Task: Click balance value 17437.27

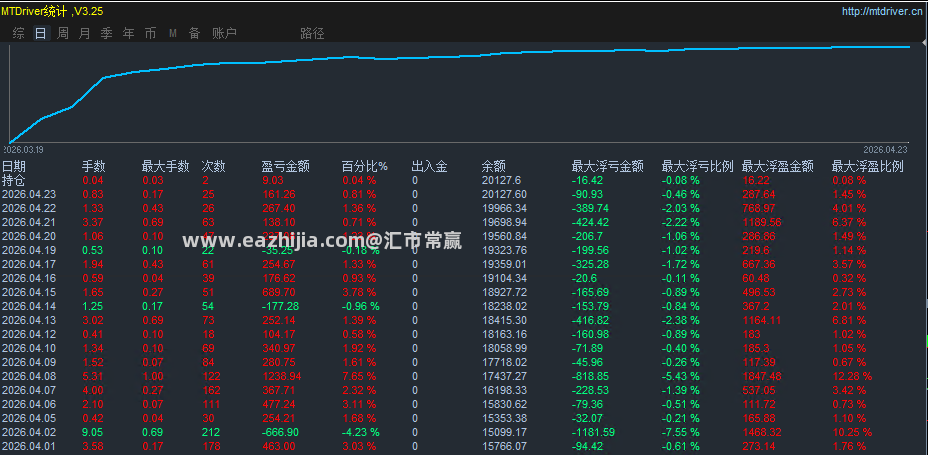Action: [504, 376]
